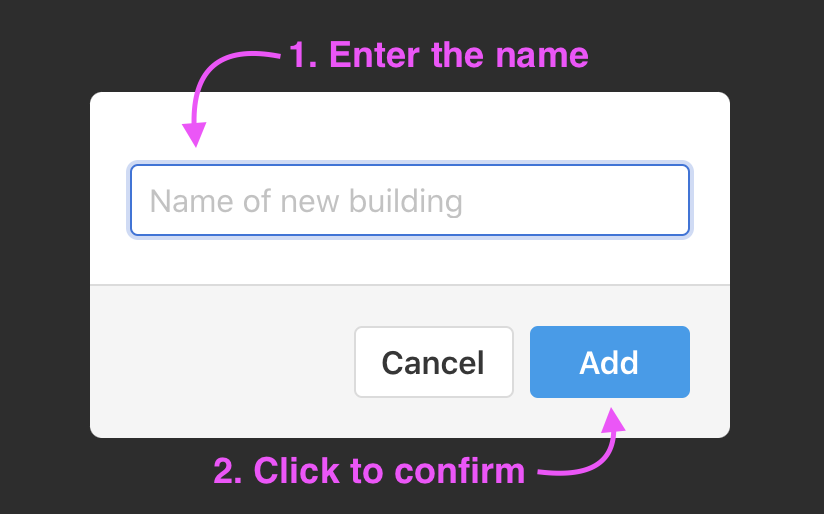This screenshot has width=824, height=514.
Task: Click the word 'Cancel' on the white button
Action: coord(432,363)
